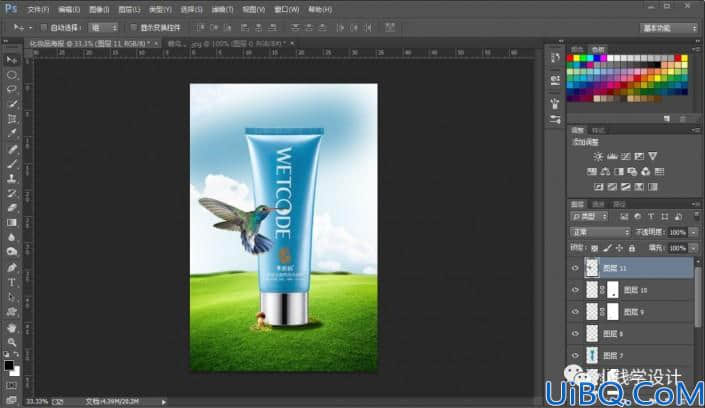Add an Invert adjustment layer

(x=598, y=187)
